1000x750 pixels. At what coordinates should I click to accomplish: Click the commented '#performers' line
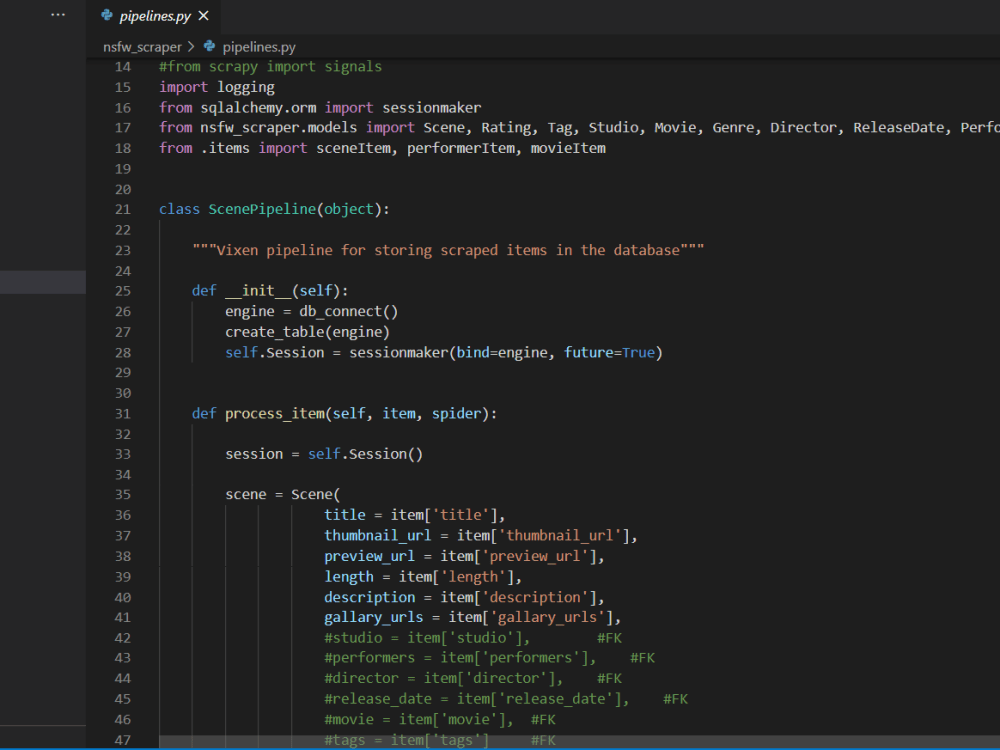click(490, 658)
